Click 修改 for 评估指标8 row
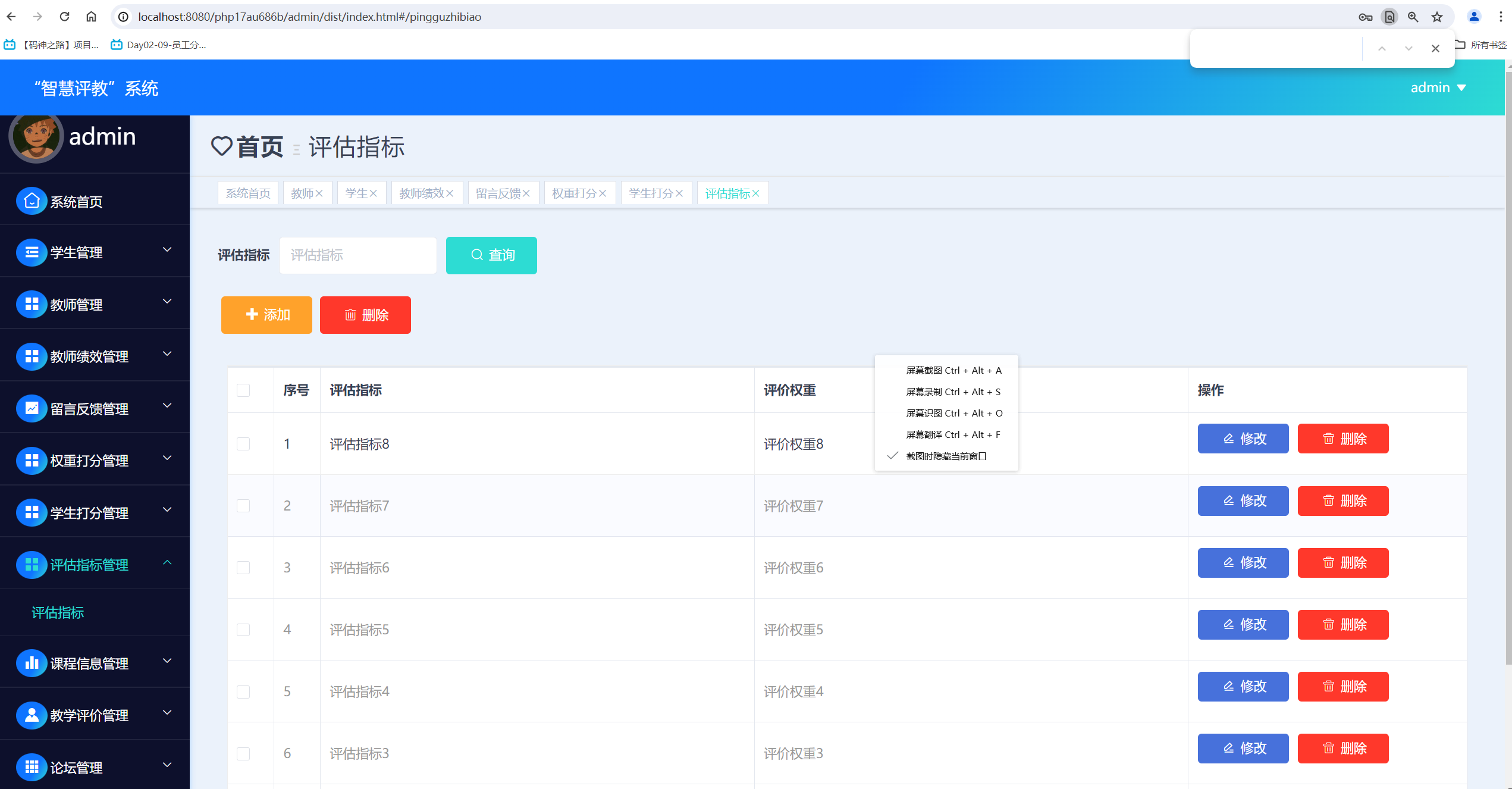 pyautogui.click(x=1243, y=439)
